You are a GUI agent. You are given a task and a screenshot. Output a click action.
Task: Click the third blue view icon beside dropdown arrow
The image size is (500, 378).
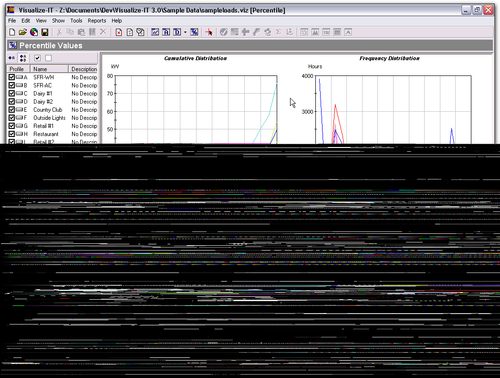[x=177, y=32]
